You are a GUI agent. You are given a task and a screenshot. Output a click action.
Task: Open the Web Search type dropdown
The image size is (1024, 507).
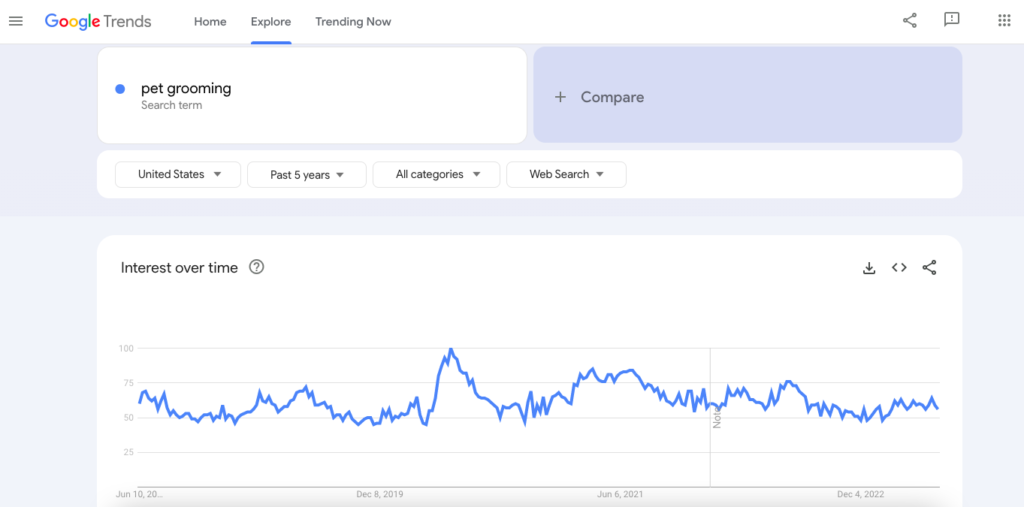[x=566, y=174]
